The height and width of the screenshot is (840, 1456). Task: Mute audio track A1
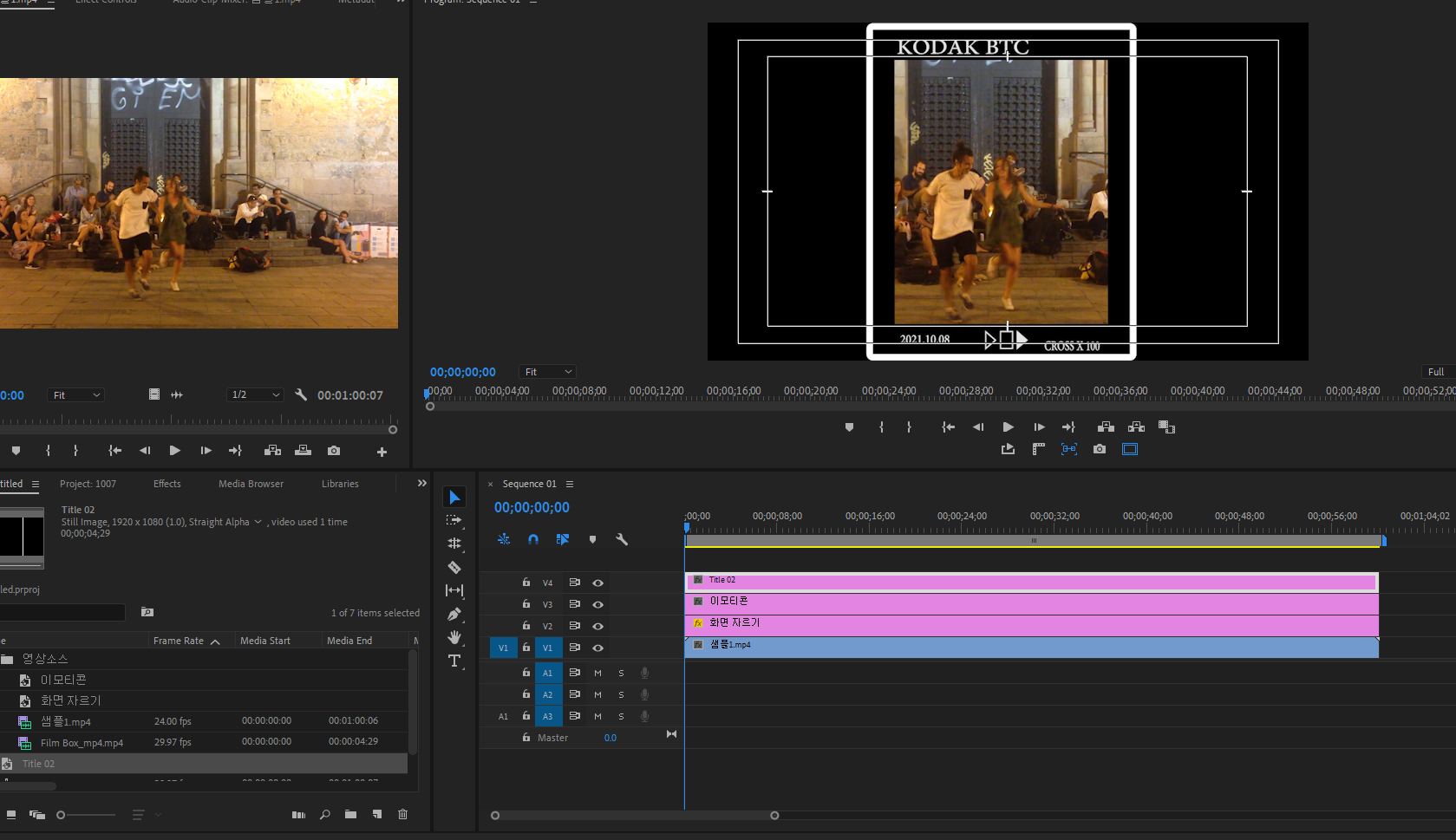pos(597,673)
